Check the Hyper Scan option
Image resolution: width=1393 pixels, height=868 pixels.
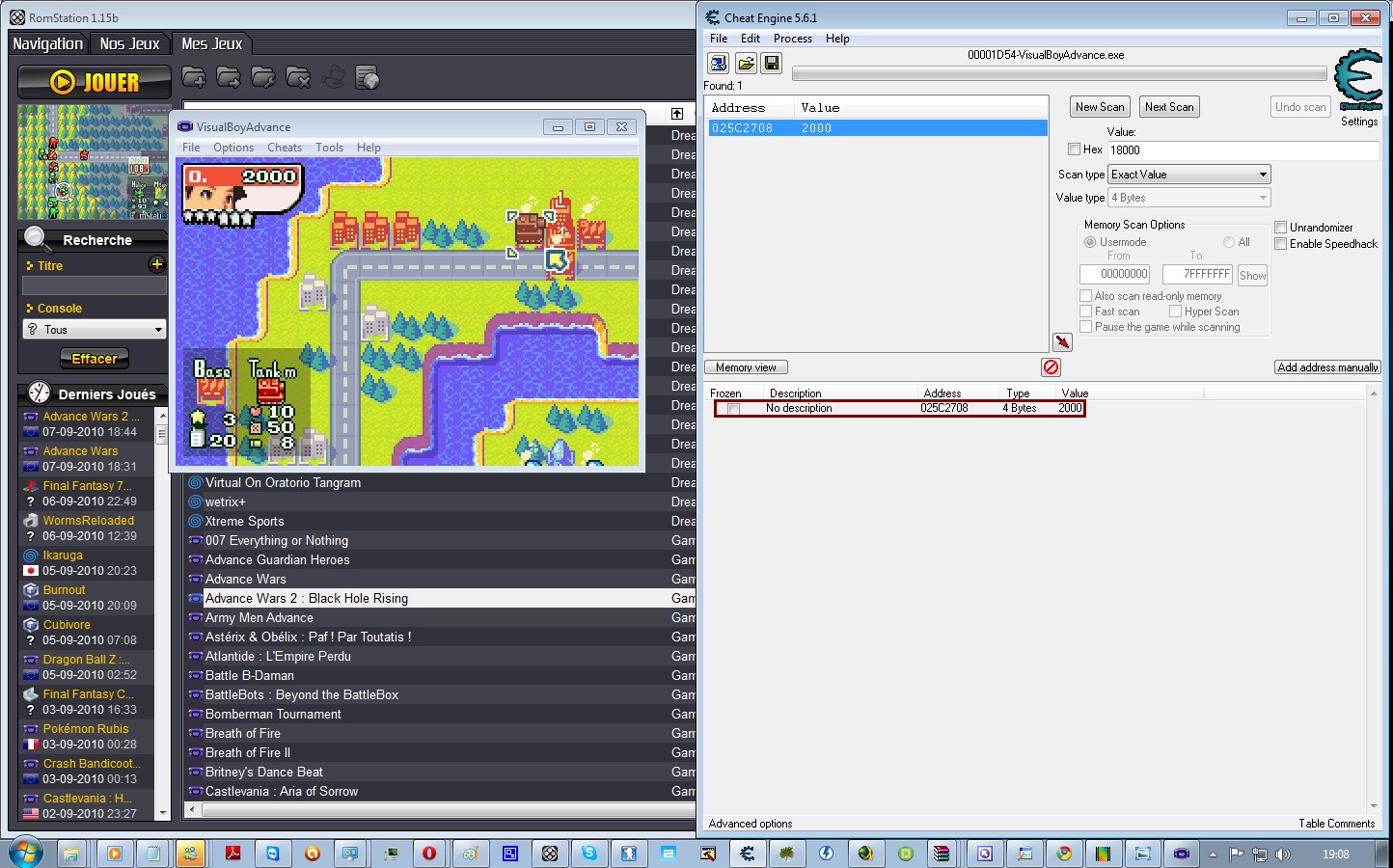1175,312
